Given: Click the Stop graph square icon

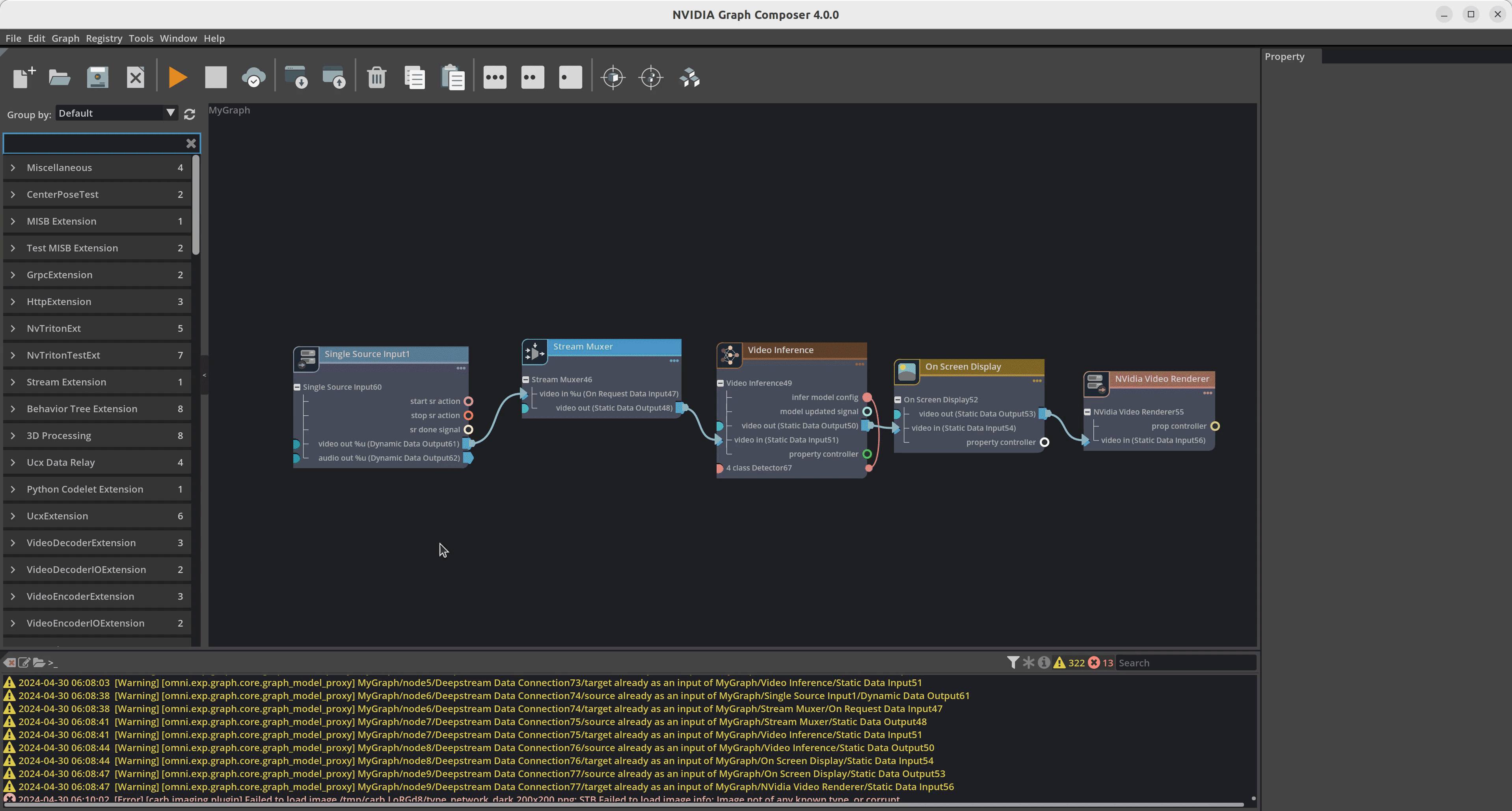Looking at the screenshot, I should click(x=216, y=78).
